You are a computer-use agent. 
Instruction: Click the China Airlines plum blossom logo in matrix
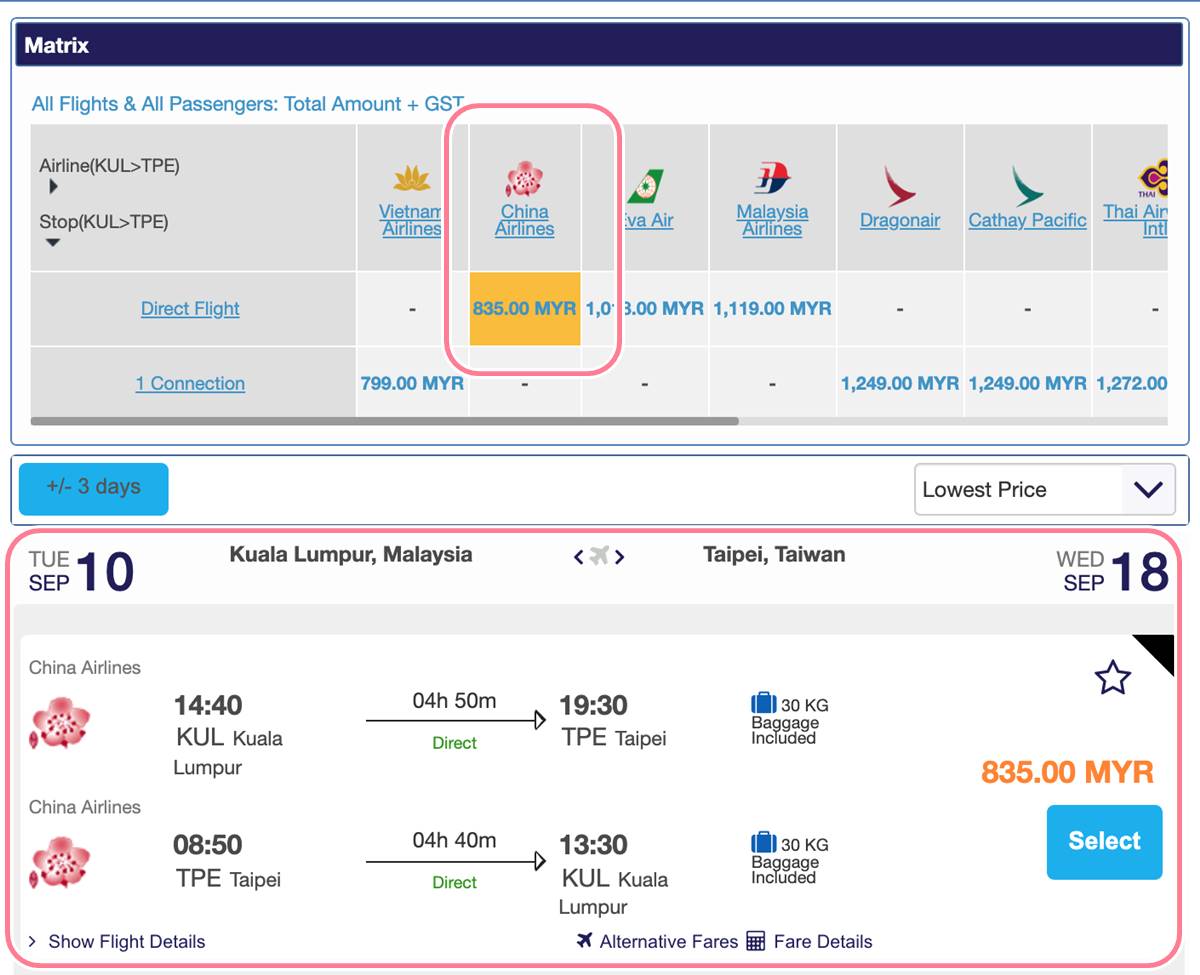click(524, 180)
